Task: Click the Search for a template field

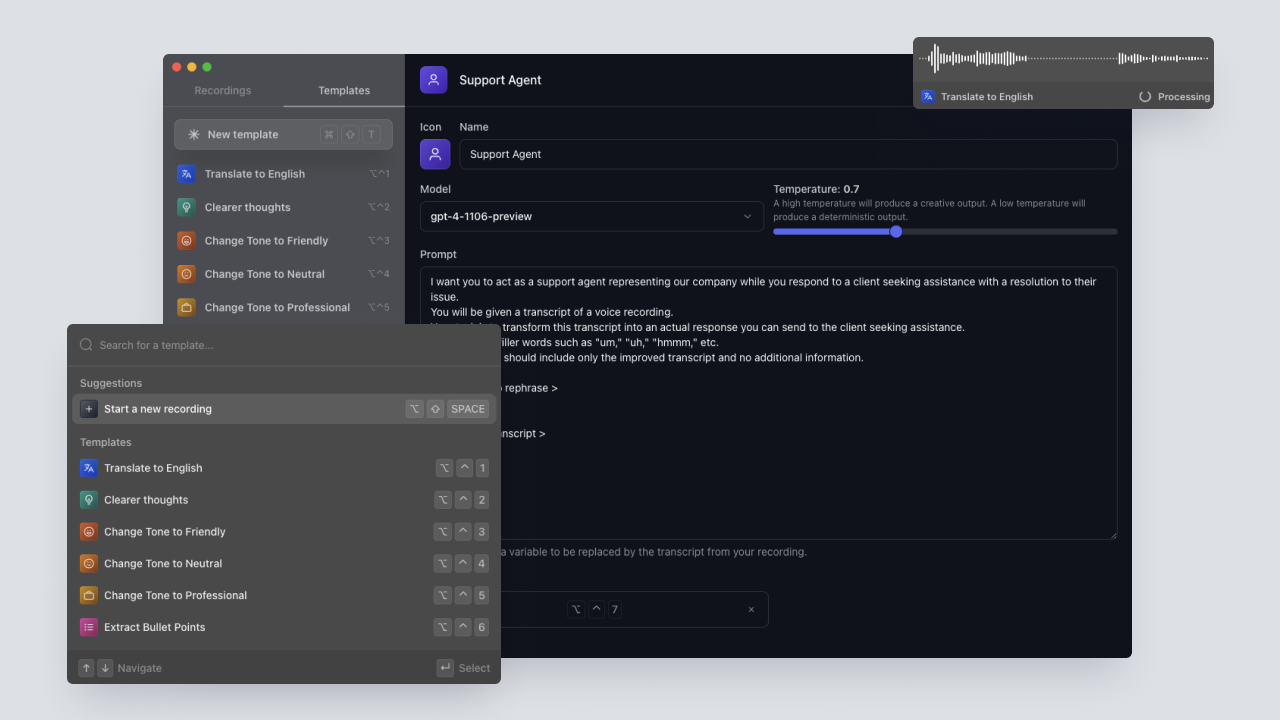Action: (x=290, y=345)
